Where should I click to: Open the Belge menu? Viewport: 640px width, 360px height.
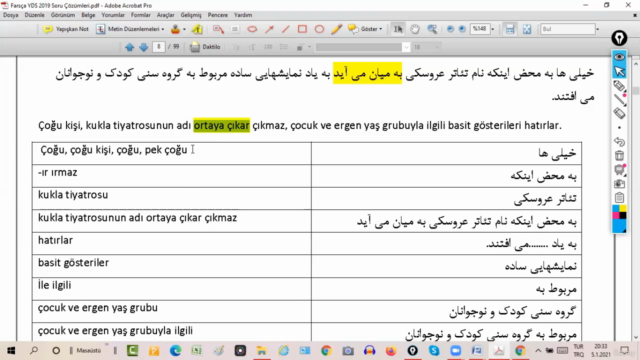pos(88,15)
